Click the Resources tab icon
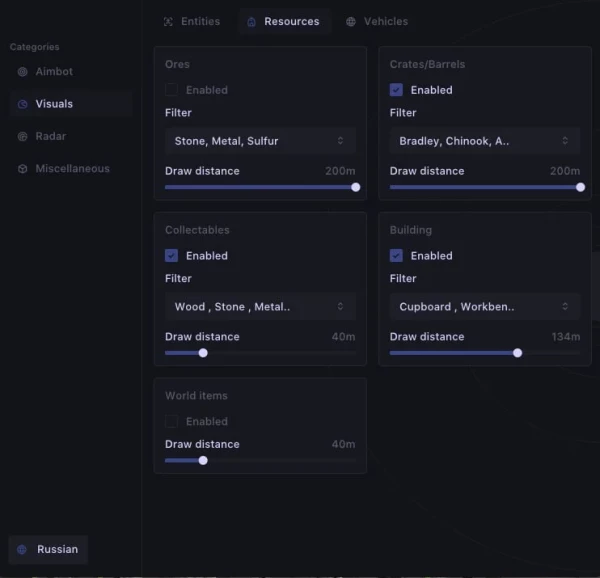The width and height of the screenshot is (600, 578). (251, 22)
